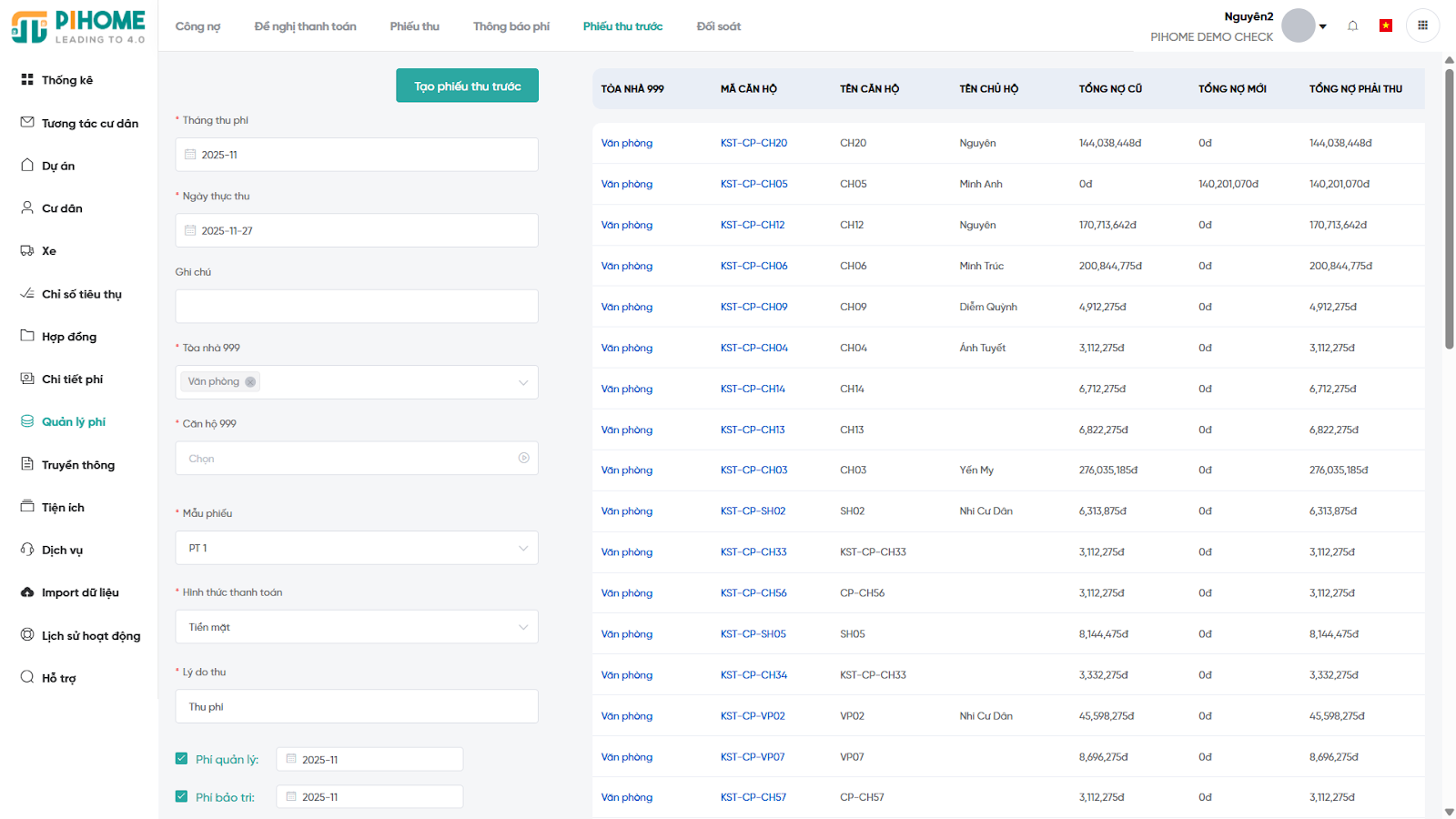The image size is (1456, 819).
Task: Open user account dropdown arrow
Action: (1322, 26)
